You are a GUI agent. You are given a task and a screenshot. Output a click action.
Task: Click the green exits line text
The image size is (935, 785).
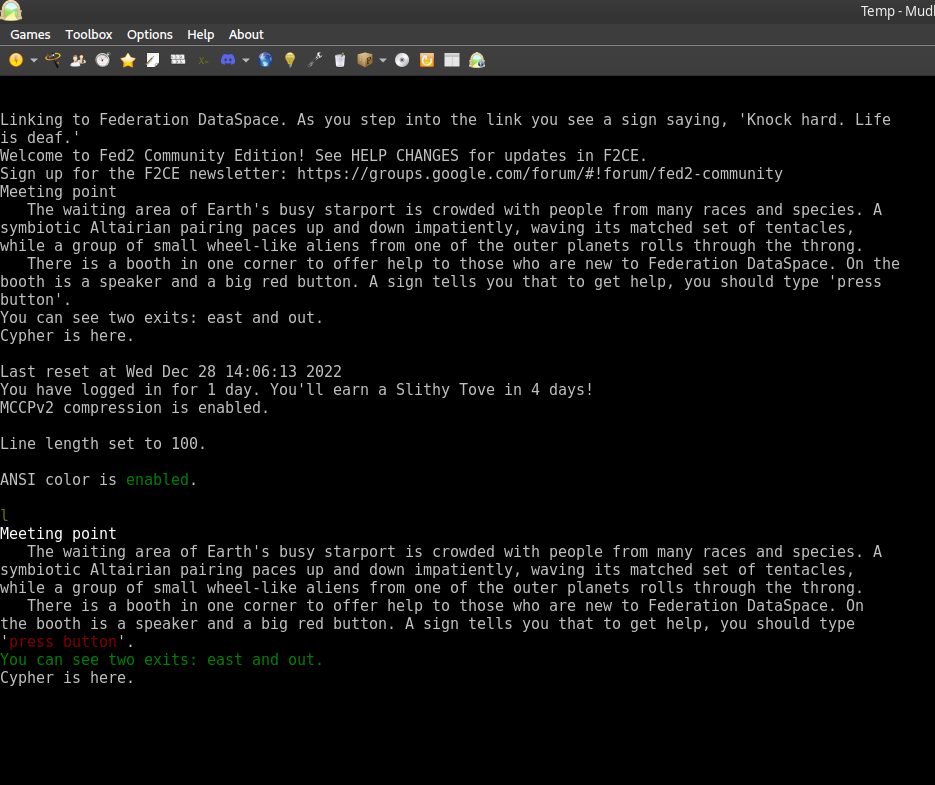pyautogui.click(x=162, y=660)
